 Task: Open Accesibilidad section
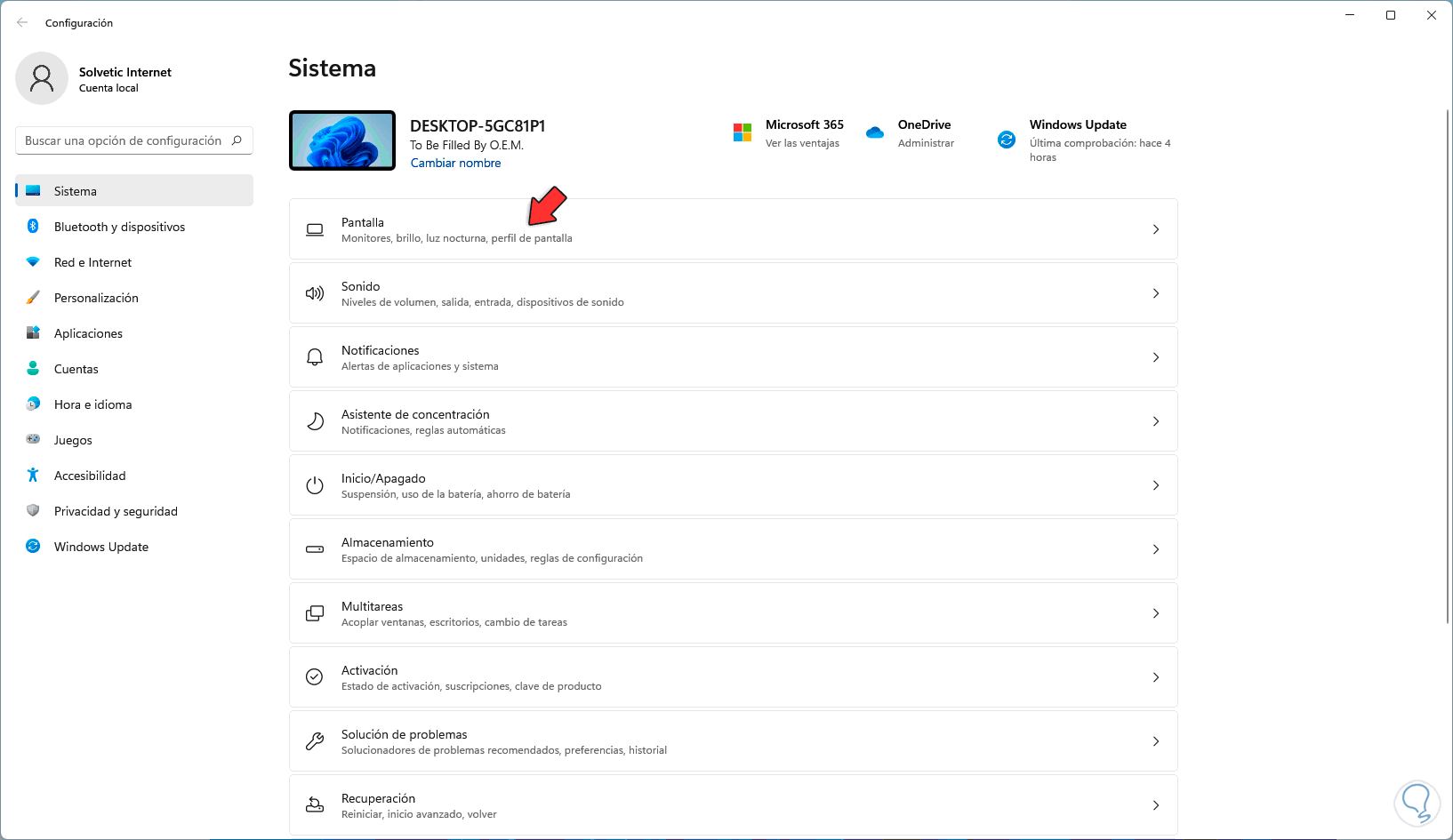coord(134,476)
